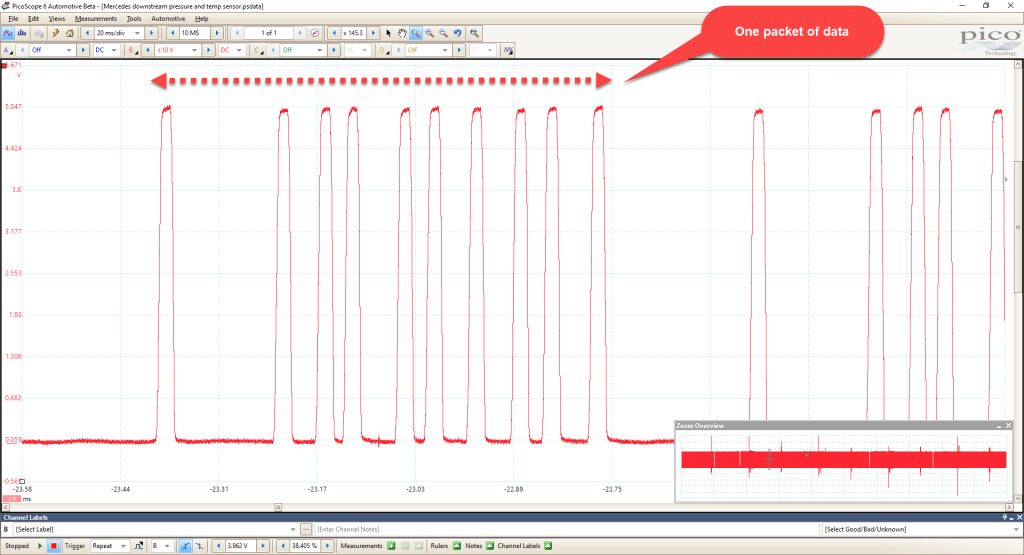Switch to Scope mode icon

(8, 33)
